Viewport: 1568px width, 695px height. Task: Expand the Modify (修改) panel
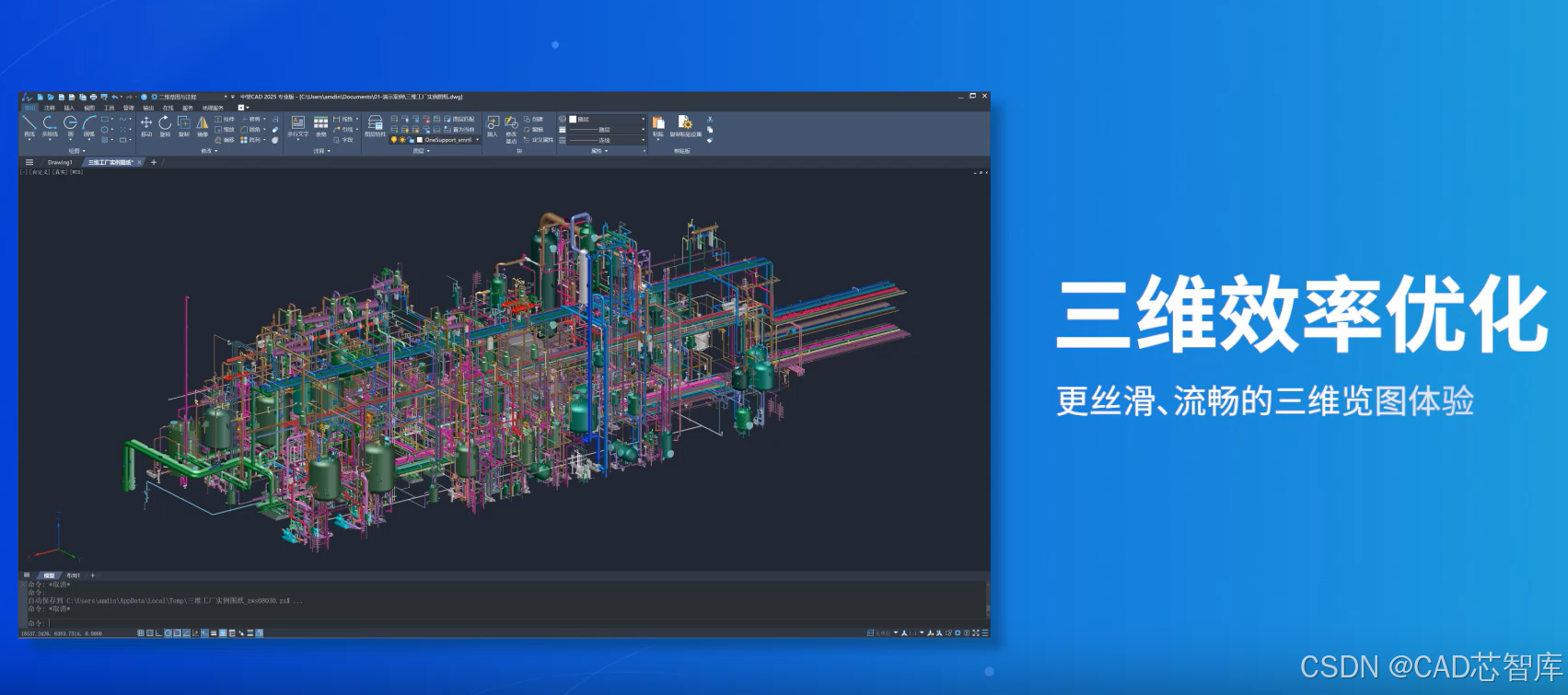(208, 151)
